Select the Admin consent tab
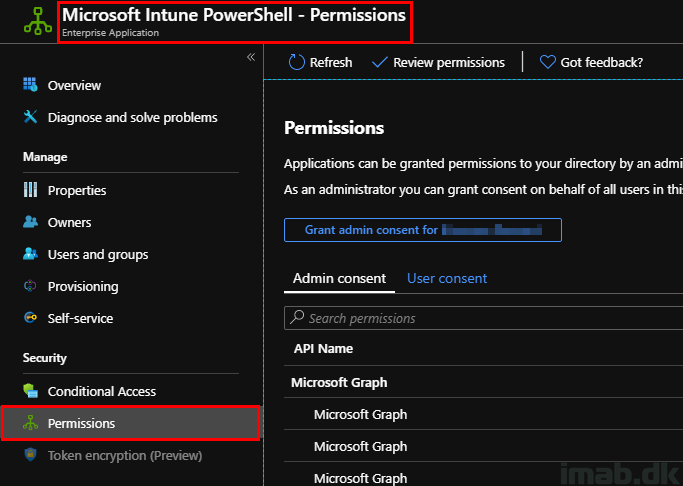Viewport: 683px width, 486px height. tap(339, 278)
